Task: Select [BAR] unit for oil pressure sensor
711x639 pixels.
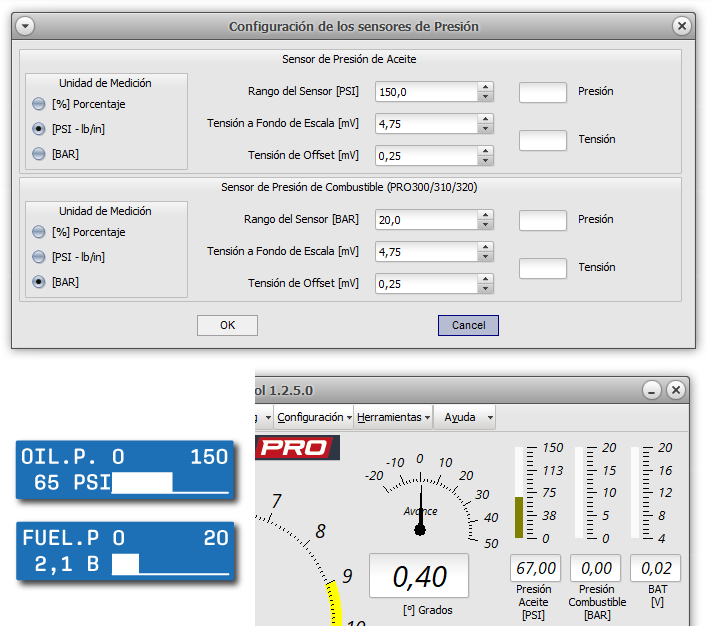Action: pyautogui.click(x=39, y=154)
